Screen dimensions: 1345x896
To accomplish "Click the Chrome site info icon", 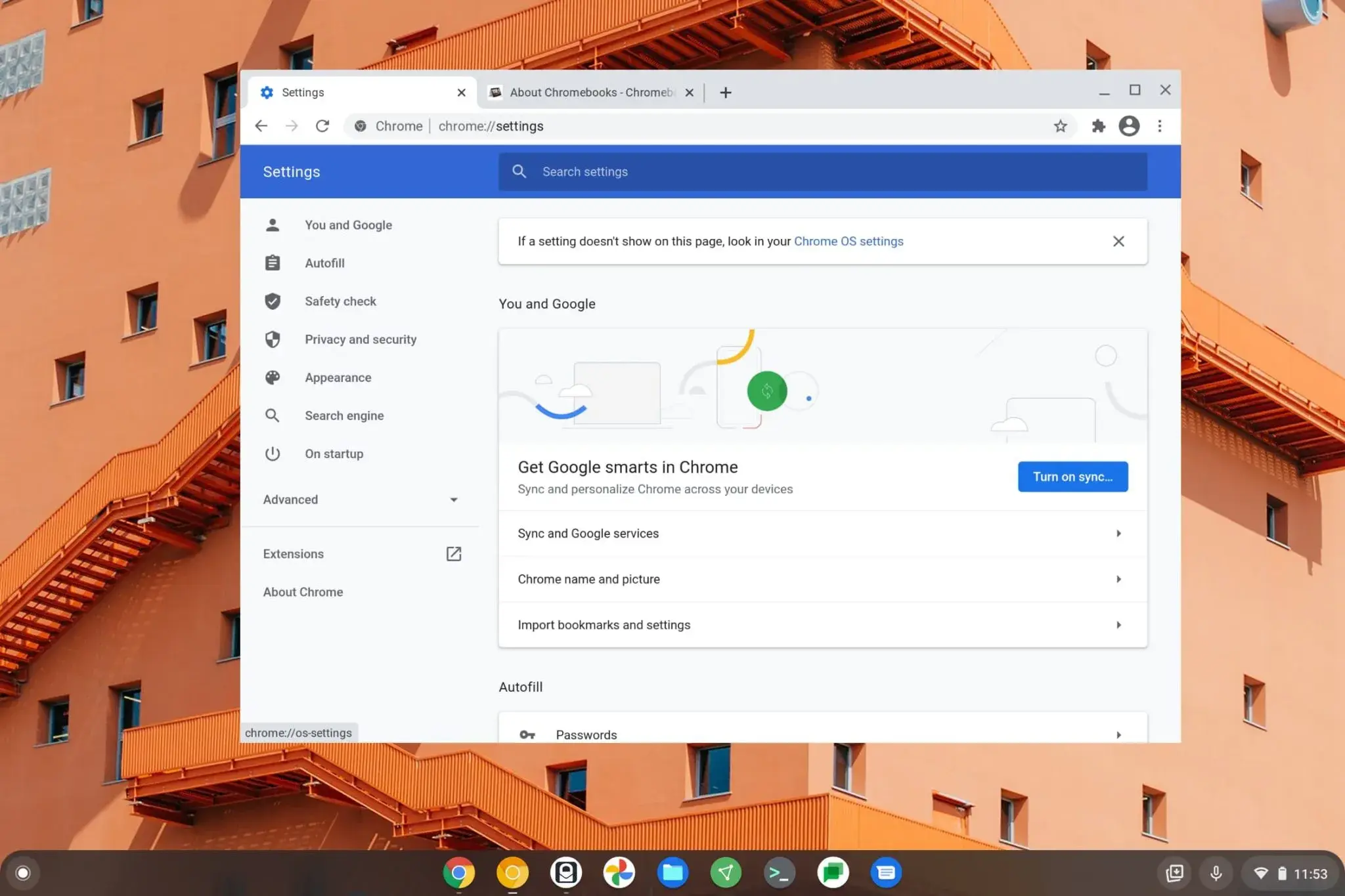I will point(360,126).
